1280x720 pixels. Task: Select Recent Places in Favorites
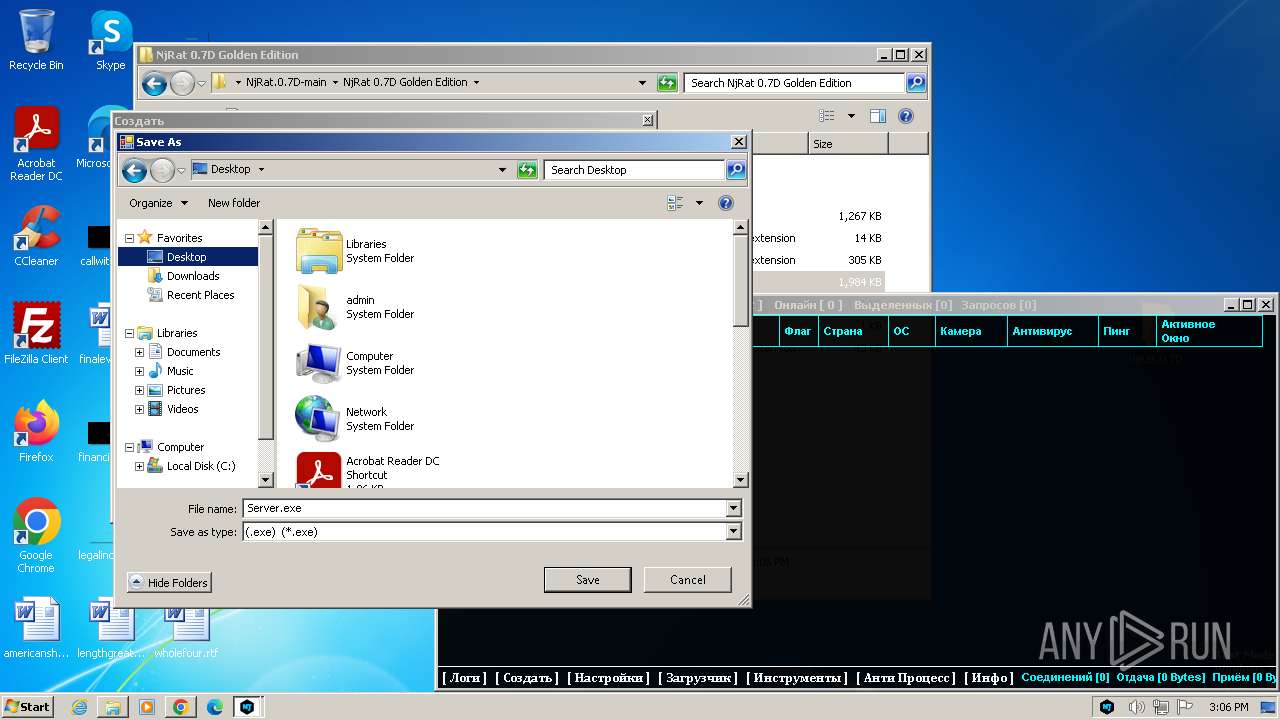coord(200,295)
